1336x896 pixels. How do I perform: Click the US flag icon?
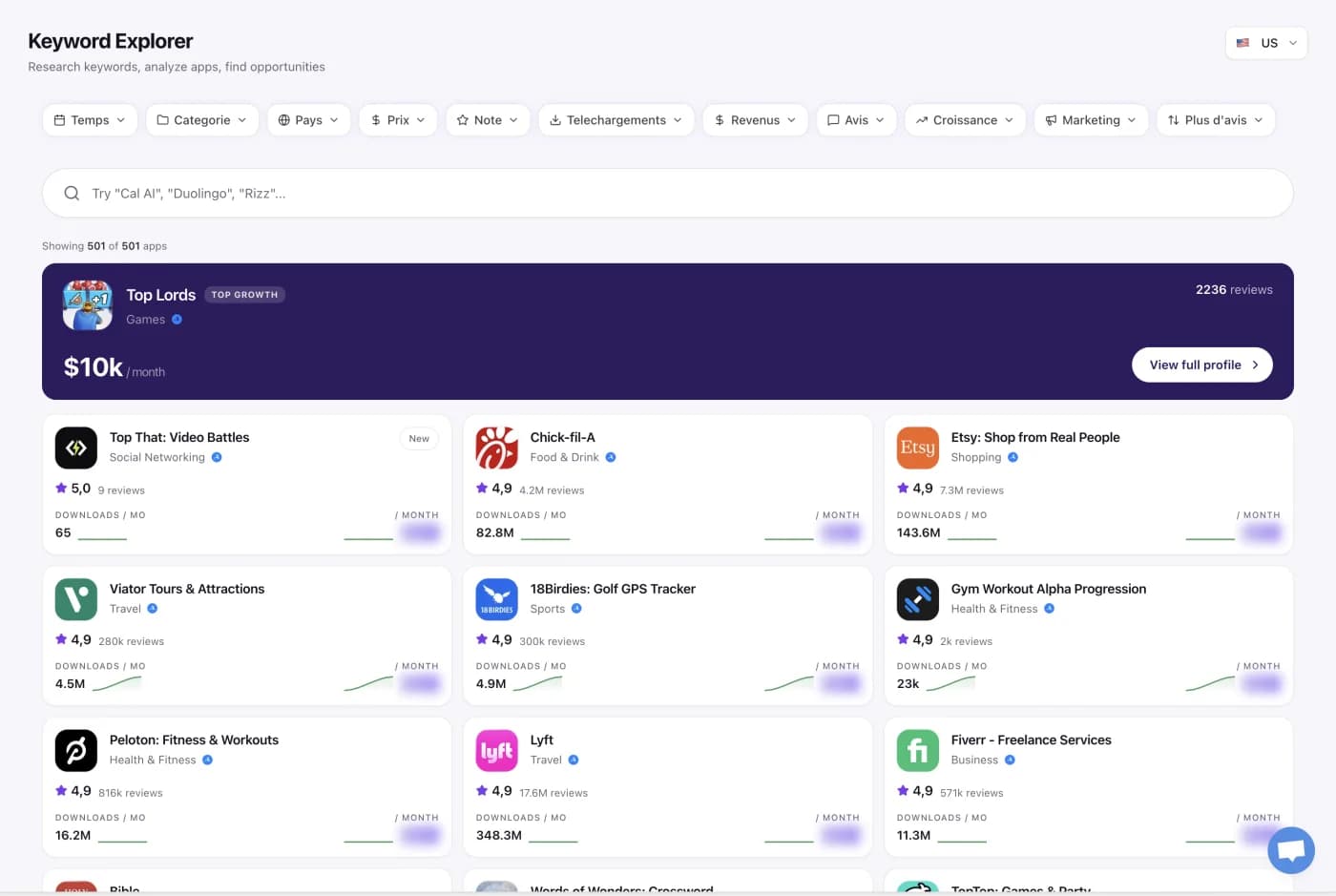[1242, 43]
